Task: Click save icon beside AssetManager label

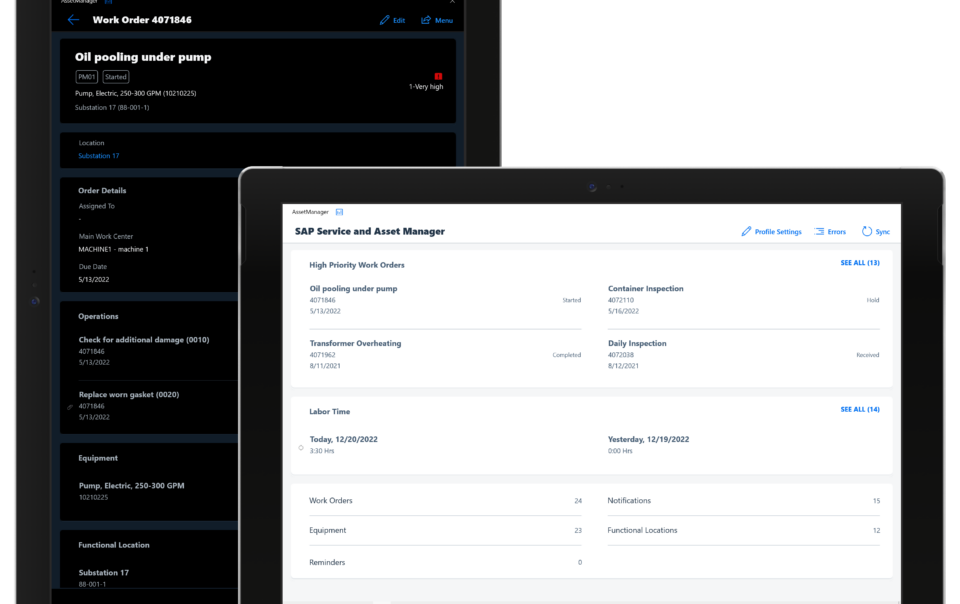Action: pyautogui.click(x=339, y=212)
